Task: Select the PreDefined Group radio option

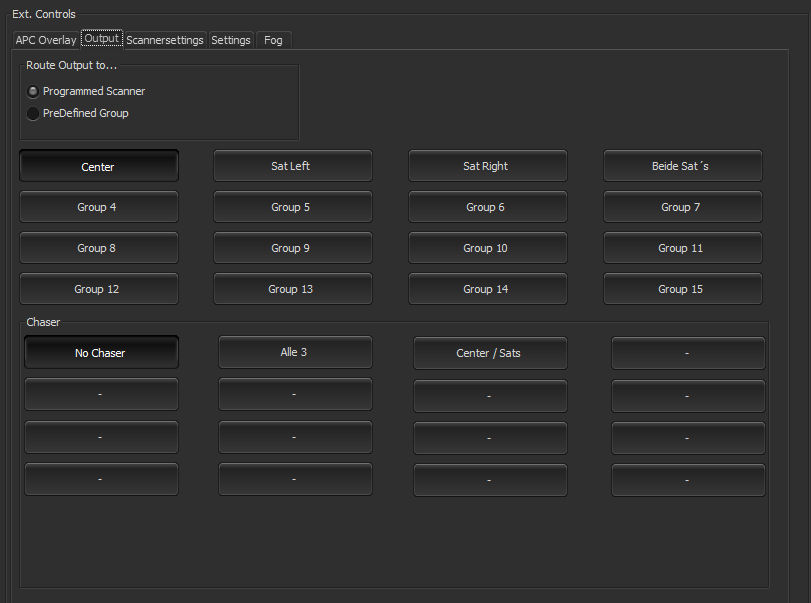Action: 34,113
